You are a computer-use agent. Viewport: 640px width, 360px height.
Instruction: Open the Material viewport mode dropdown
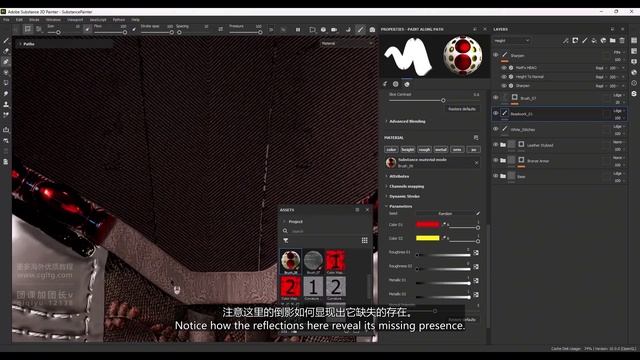pyautogui.click(x=347, y=43)
